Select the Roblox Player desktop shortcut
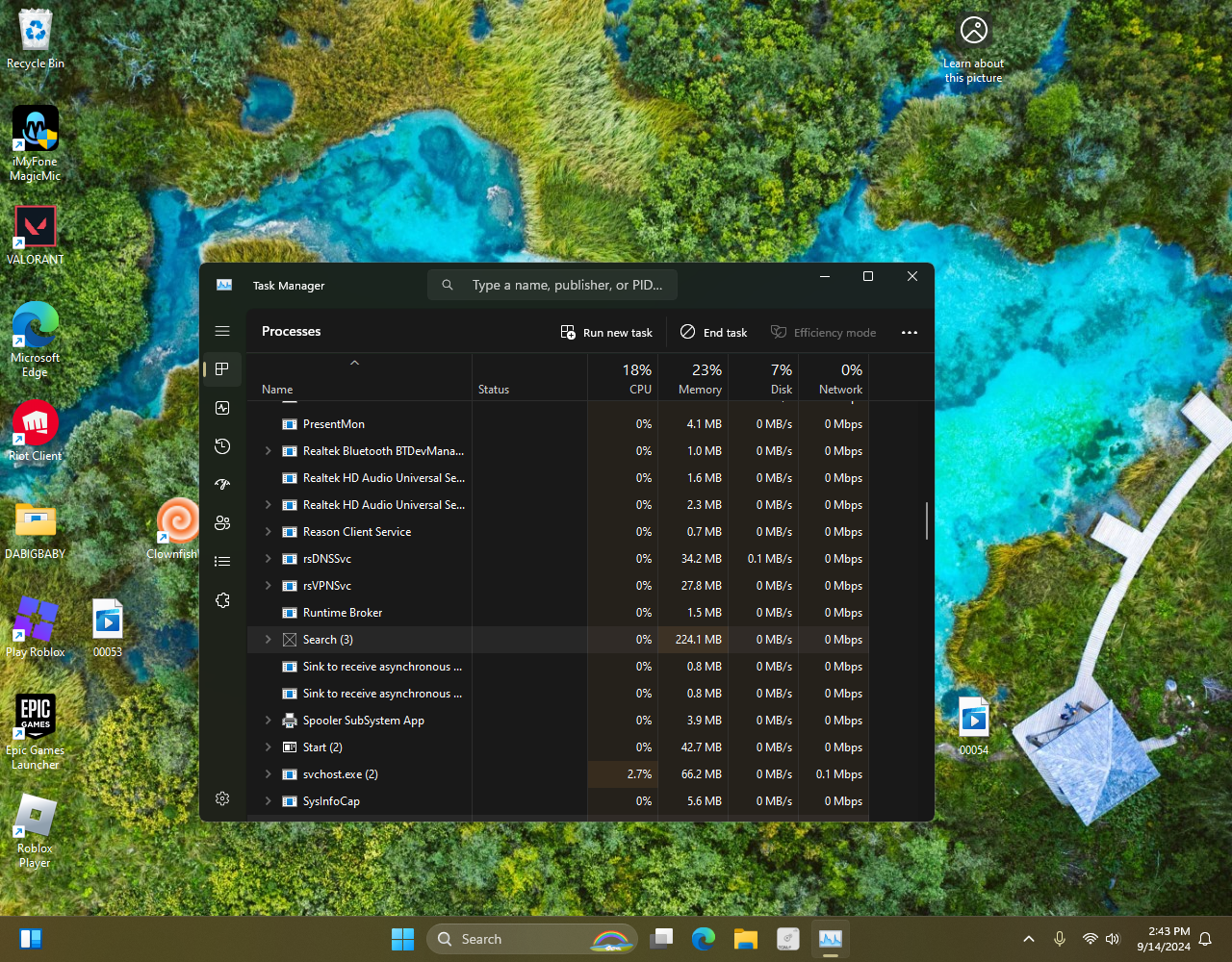The width and height of the screenshot is (1232, 962). [36, 831]
